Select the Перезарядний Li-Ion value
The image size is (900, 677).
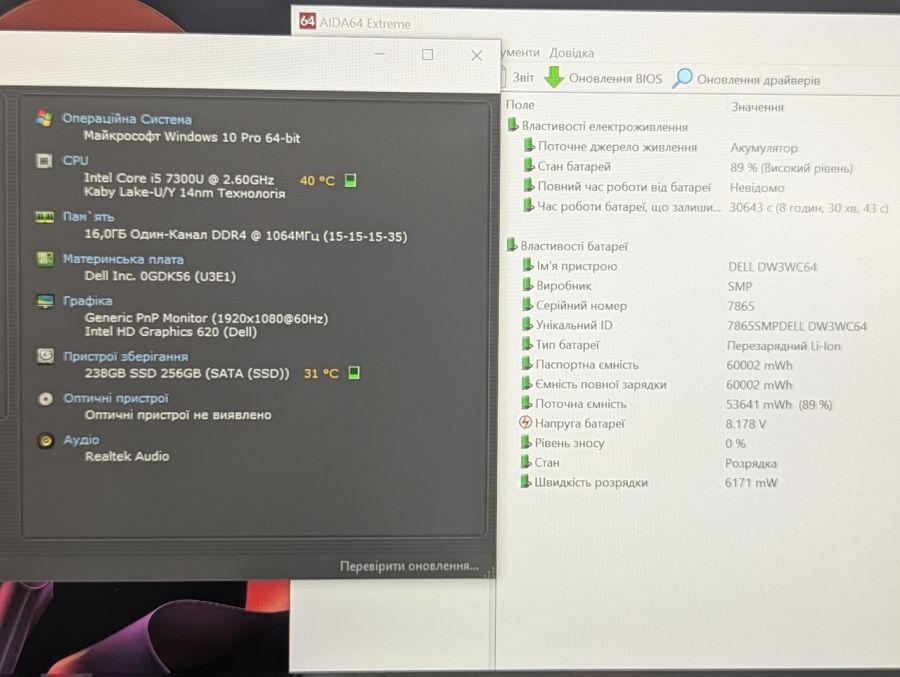coord(783,346)
